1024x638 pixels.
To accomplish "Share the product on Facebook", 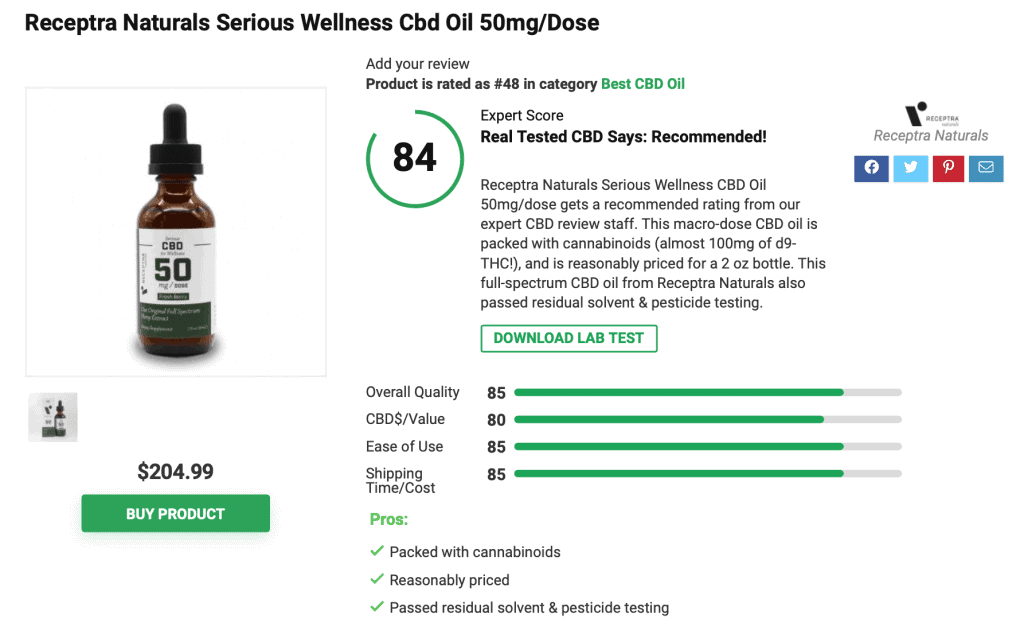I will point(870,168).
